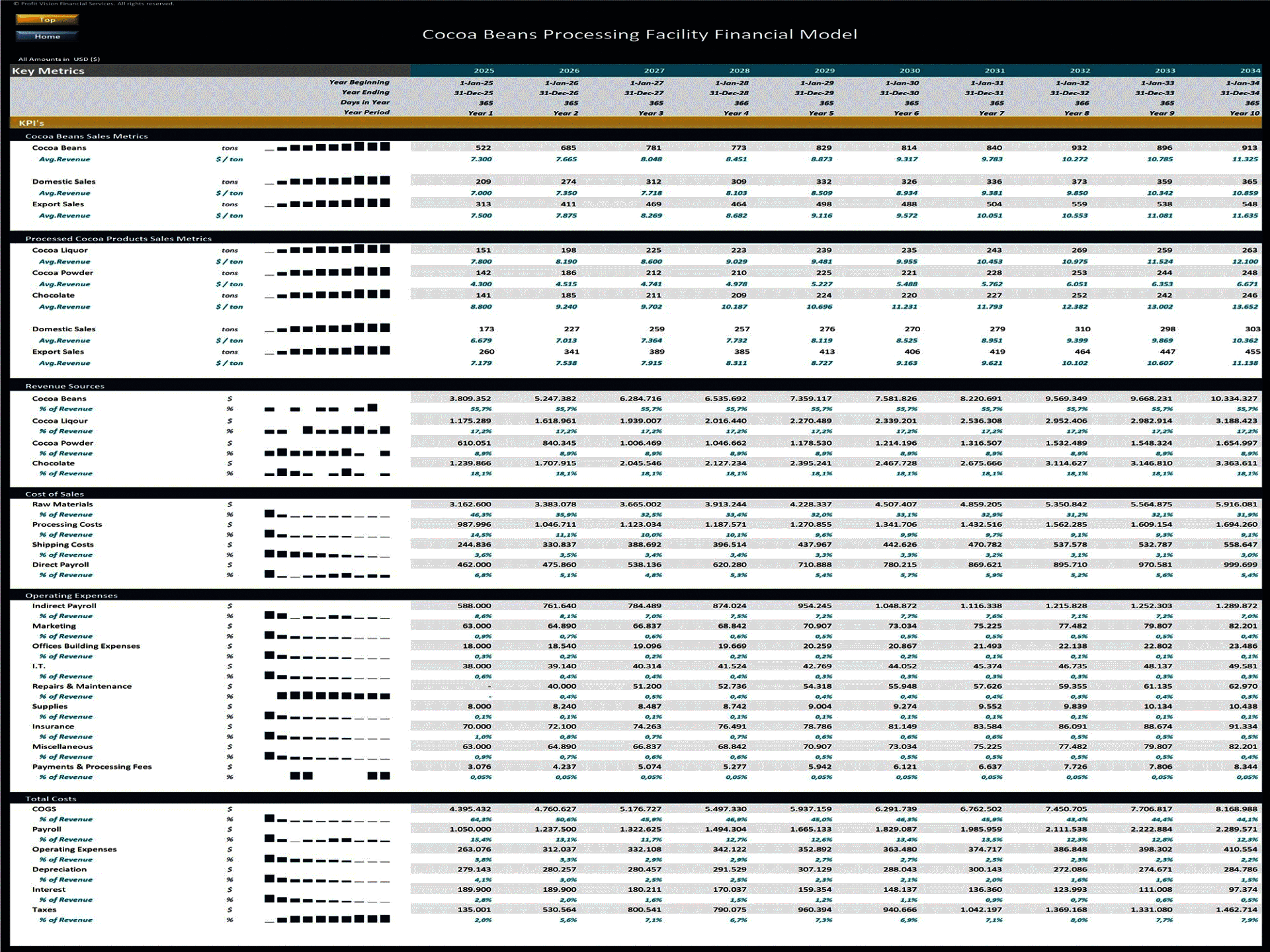Select I.T. 2025 value 38.000
The height and width of the screenshot is (952, 1270).
tap(476, 666)
